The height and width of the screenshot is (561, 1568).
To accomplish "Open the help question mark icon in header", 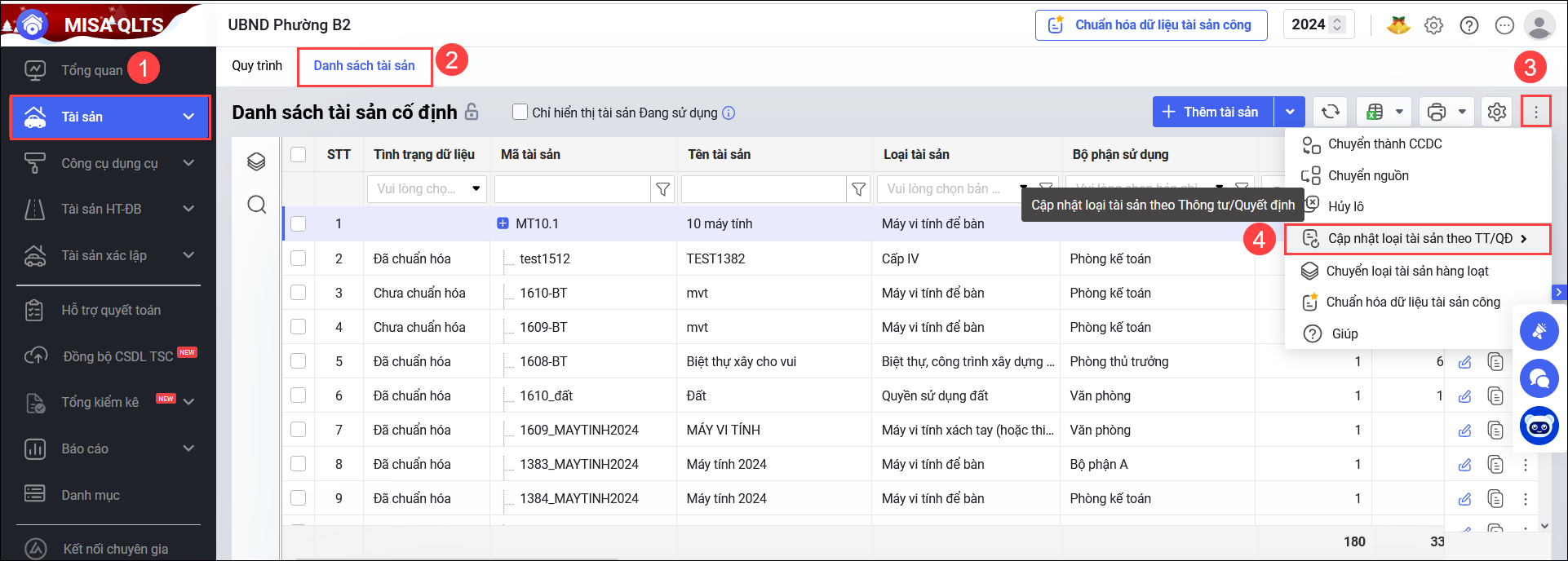I will click(x=1468, y=25).
